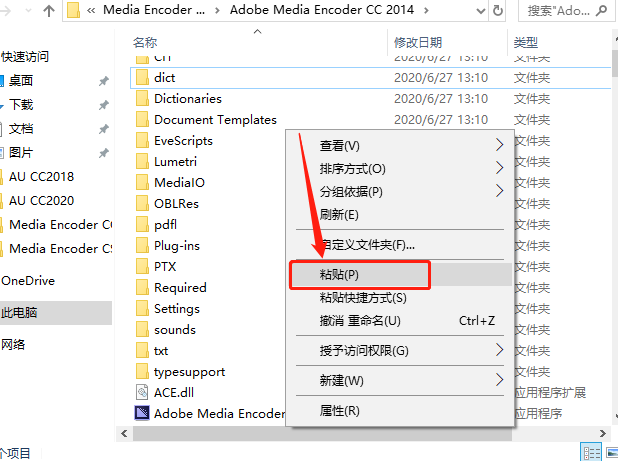The image size is (618, 461).
Task: Choose 属性(R) from context menu
Action: [400, 411]
